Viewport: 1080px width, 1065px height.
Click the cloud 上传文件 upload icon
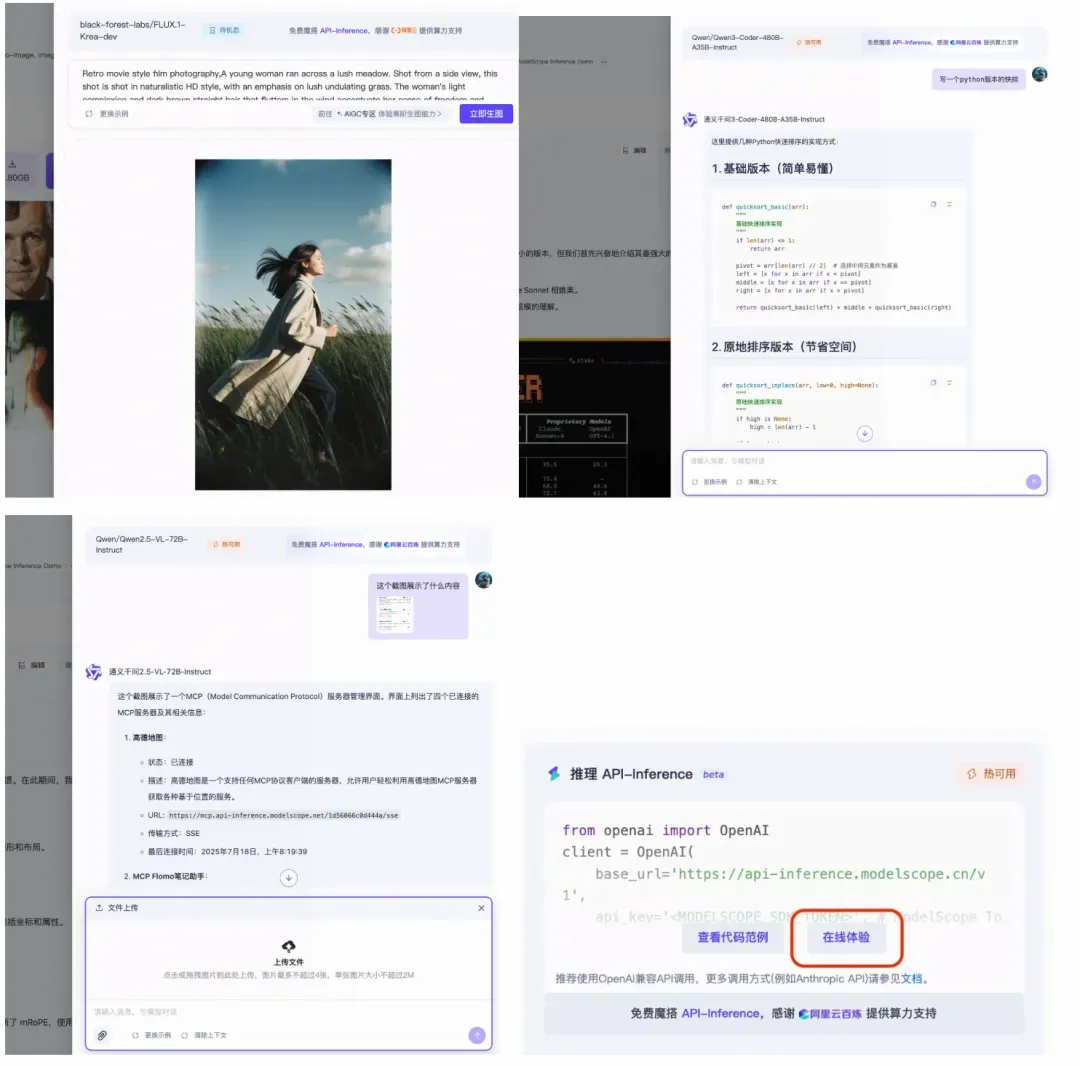[289, 946]
